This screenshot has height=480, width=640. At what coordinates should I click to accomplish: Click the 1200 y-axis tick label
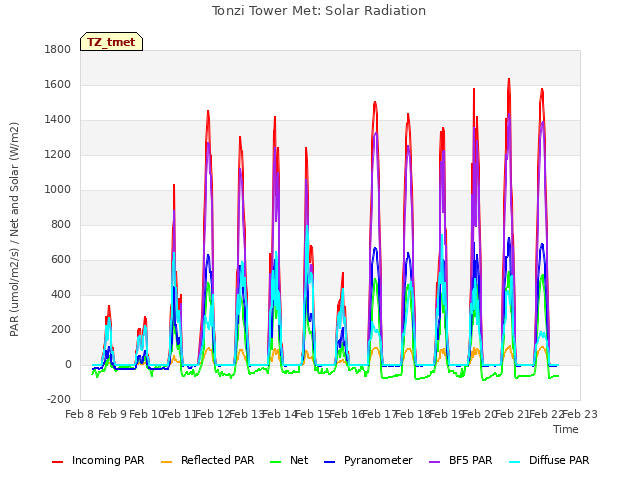[58, 155]
